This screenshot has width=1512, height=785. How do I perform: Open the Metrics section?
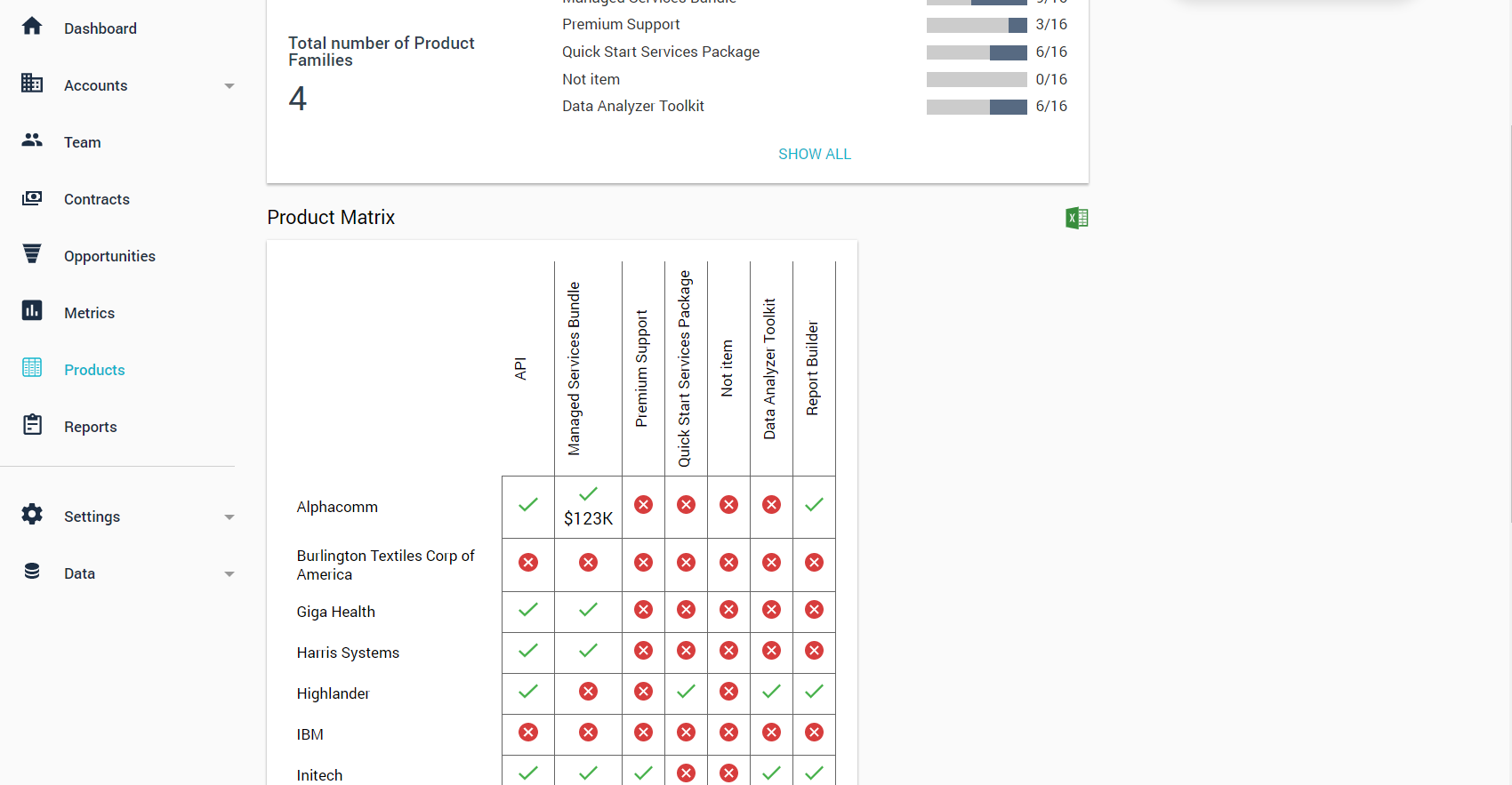(x=89, y=313)
